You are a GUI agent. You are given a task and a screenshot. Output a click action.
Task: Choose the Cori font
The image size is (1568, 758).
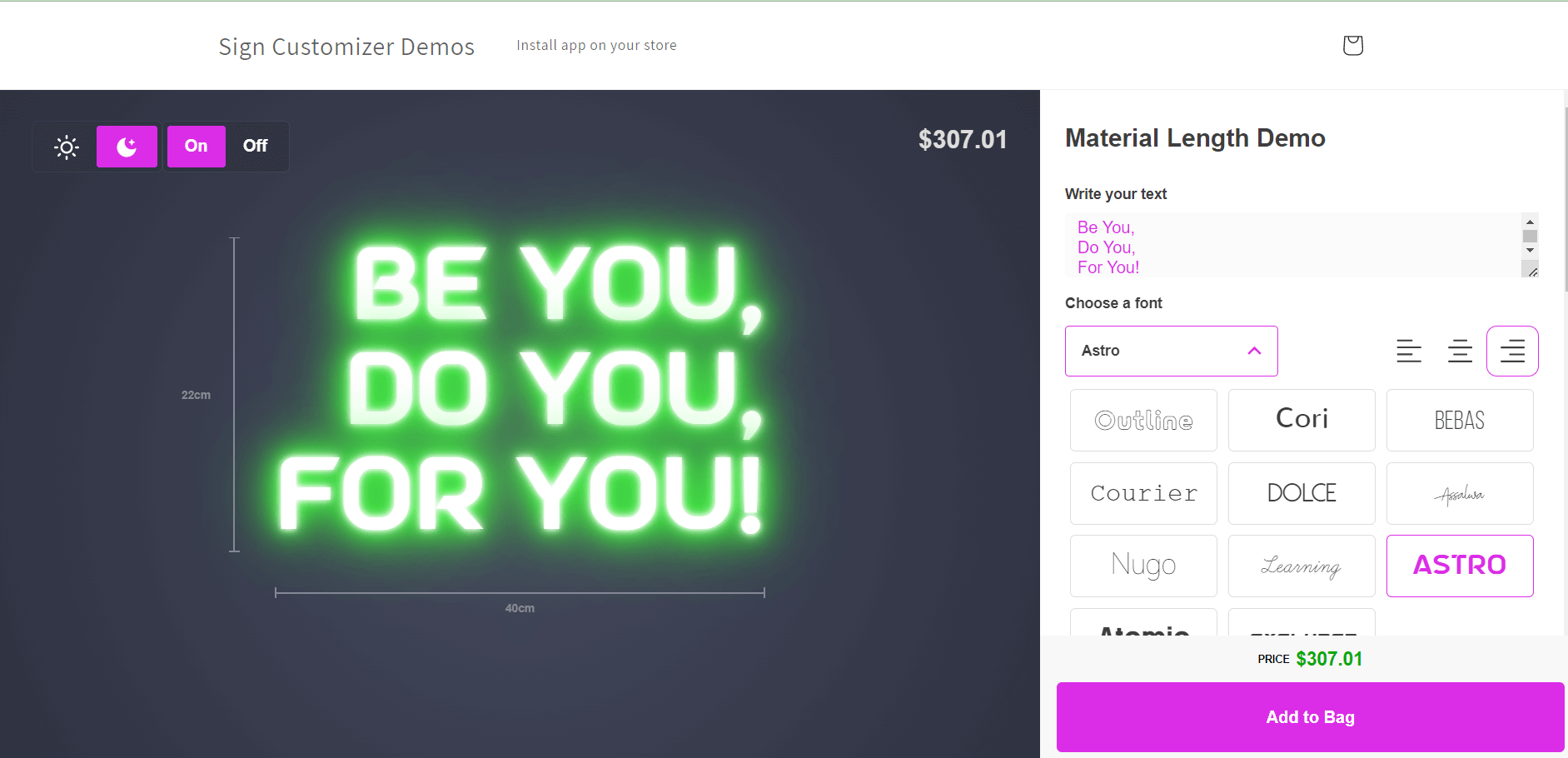tap(1302, 421)
